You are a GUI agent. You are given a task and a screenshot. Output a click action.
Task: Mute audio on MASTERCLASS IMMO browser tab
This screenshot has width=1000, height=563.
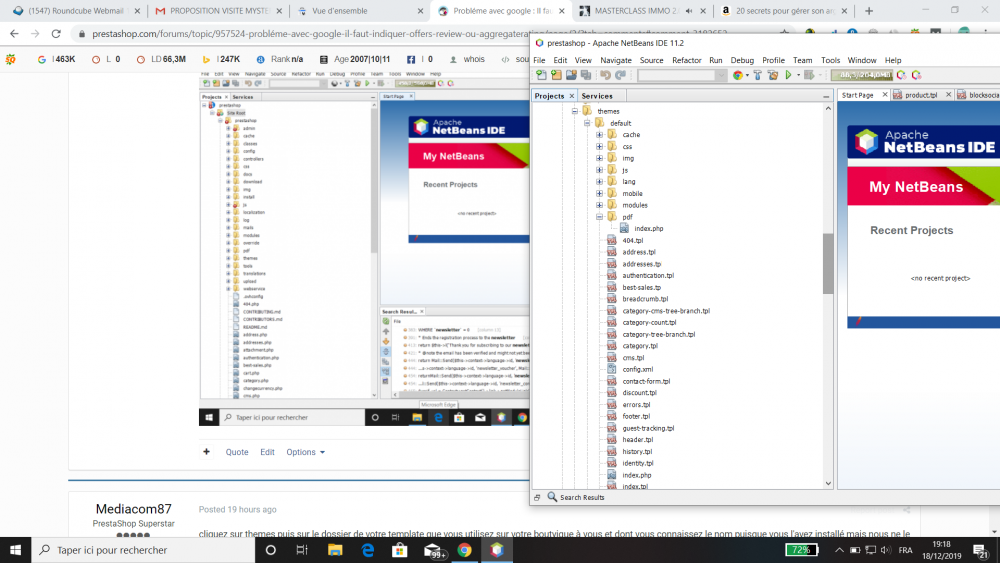point(689,11)
